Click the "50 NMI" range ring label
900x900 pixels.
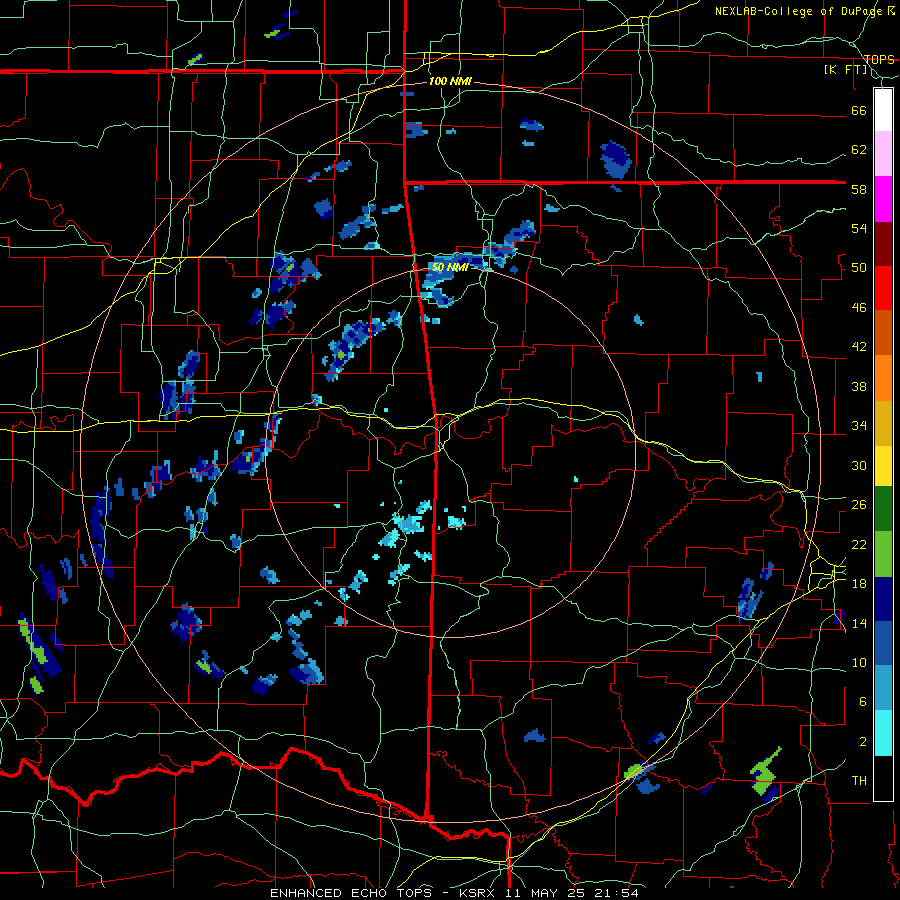(450, 267)
